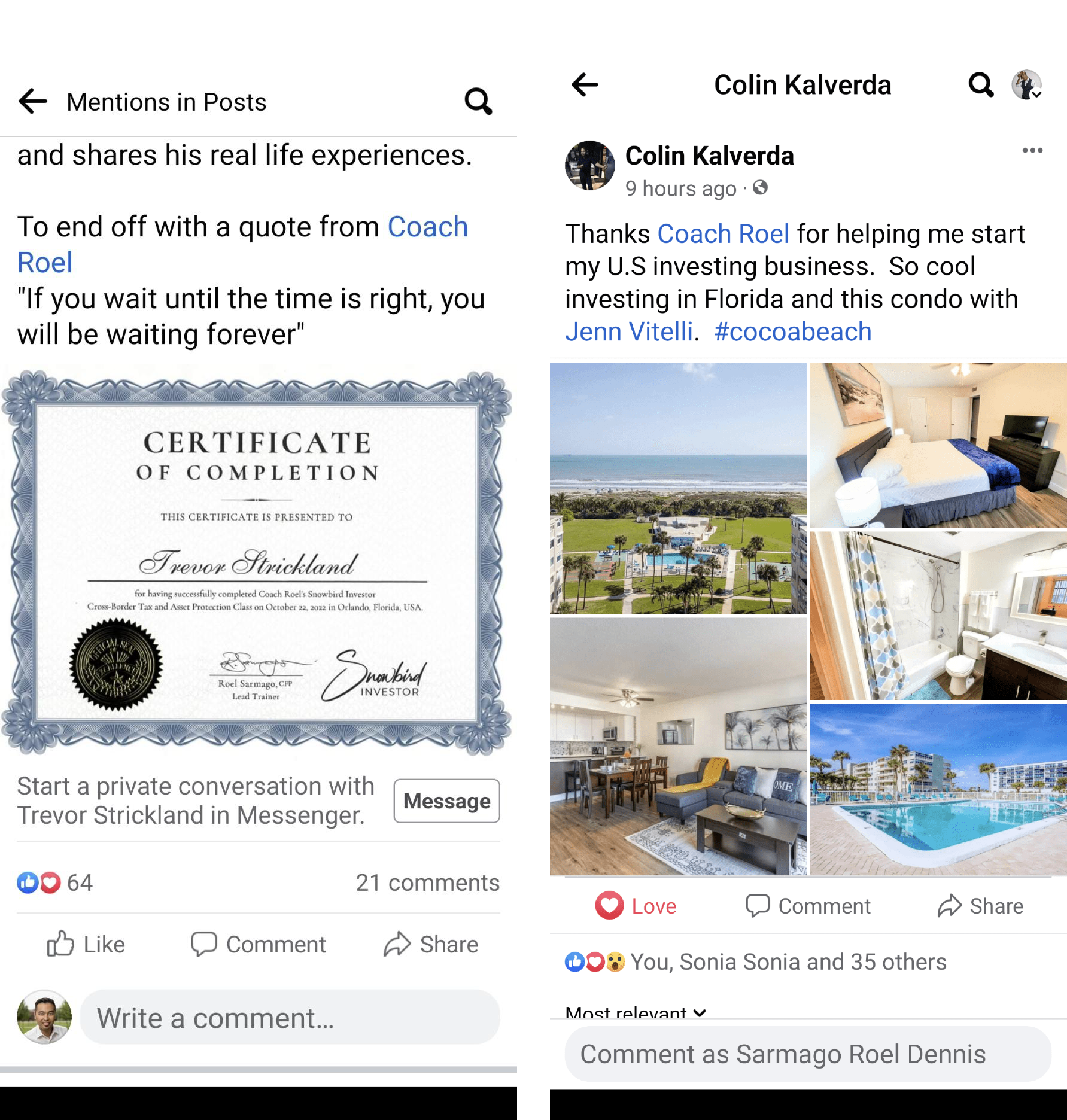Go back from Colin Kalverda page
The image size is (1067, 1120).
585,85
